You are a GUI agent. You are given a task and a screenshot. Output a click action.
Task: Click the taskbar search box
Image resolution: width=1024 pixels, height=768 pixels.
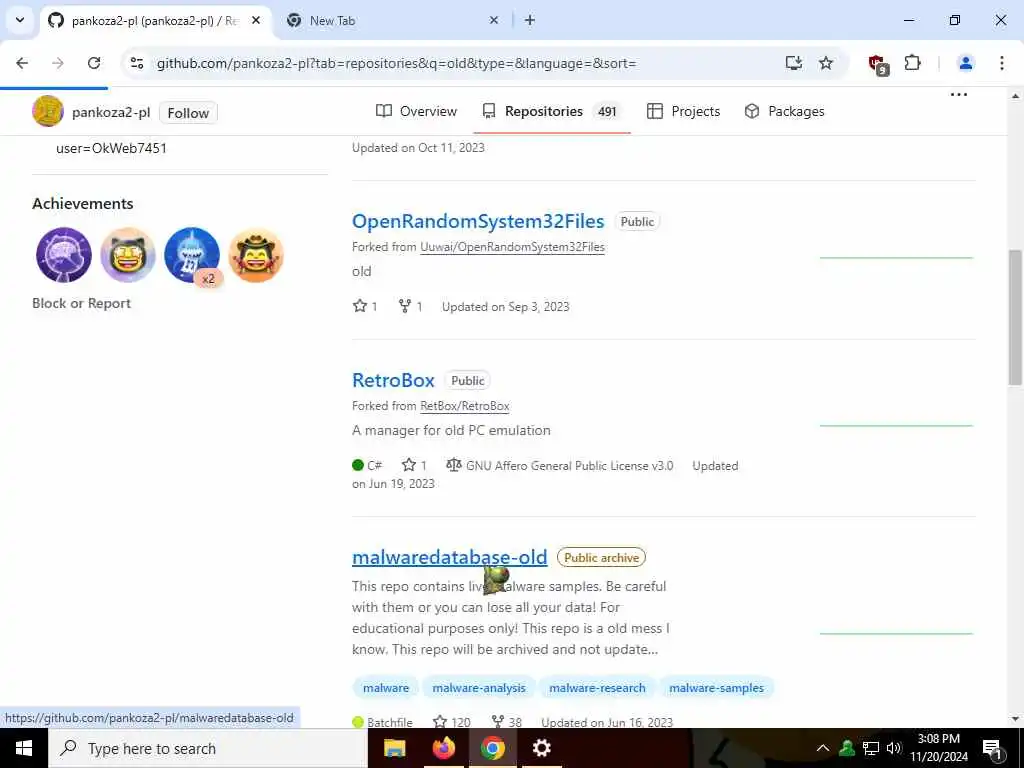click(x=208, y=748)
